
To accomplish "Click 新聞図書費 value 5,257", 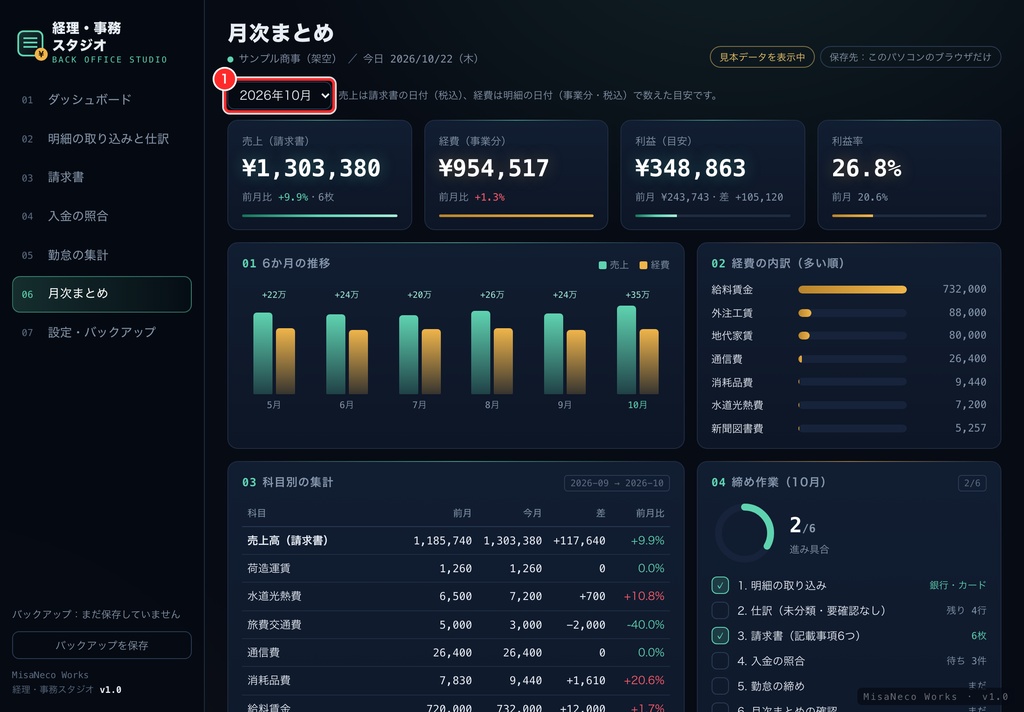I will pos(970,429).
